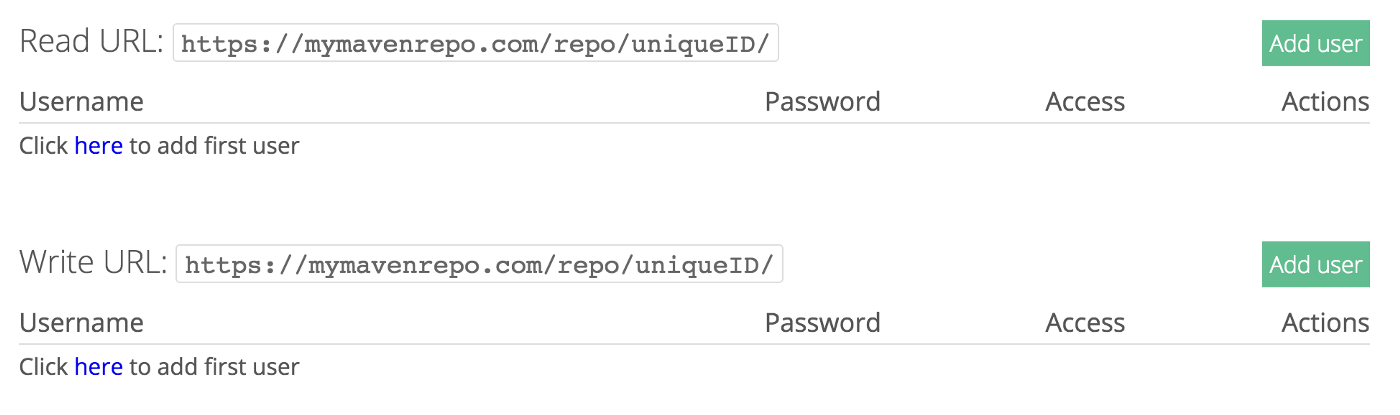
Task: Click Add user button for Write URL
Action: (1315, 265)
